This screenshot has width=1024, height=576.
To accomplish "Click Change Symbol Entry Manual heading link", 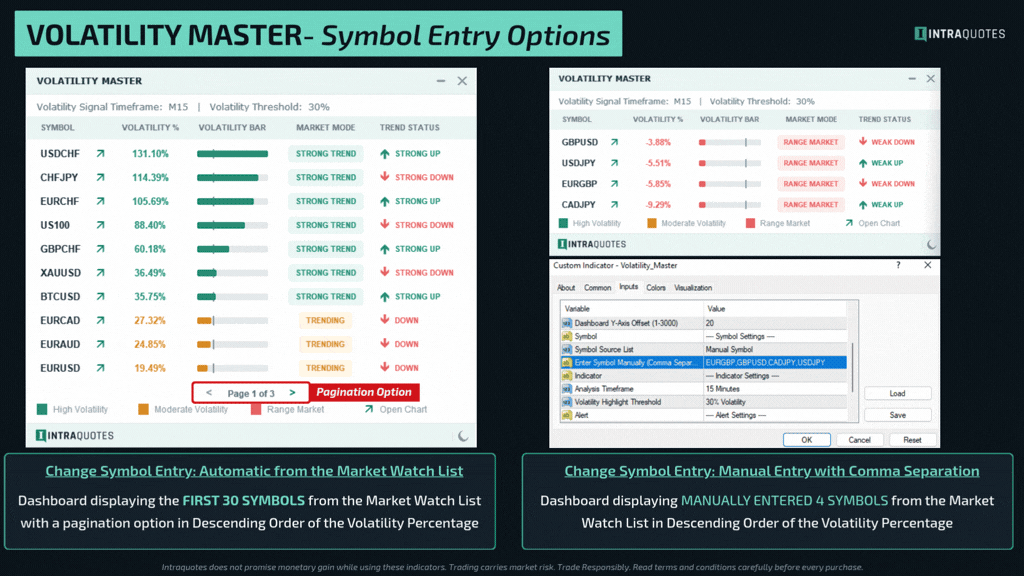I will click(x=771, y=471).
